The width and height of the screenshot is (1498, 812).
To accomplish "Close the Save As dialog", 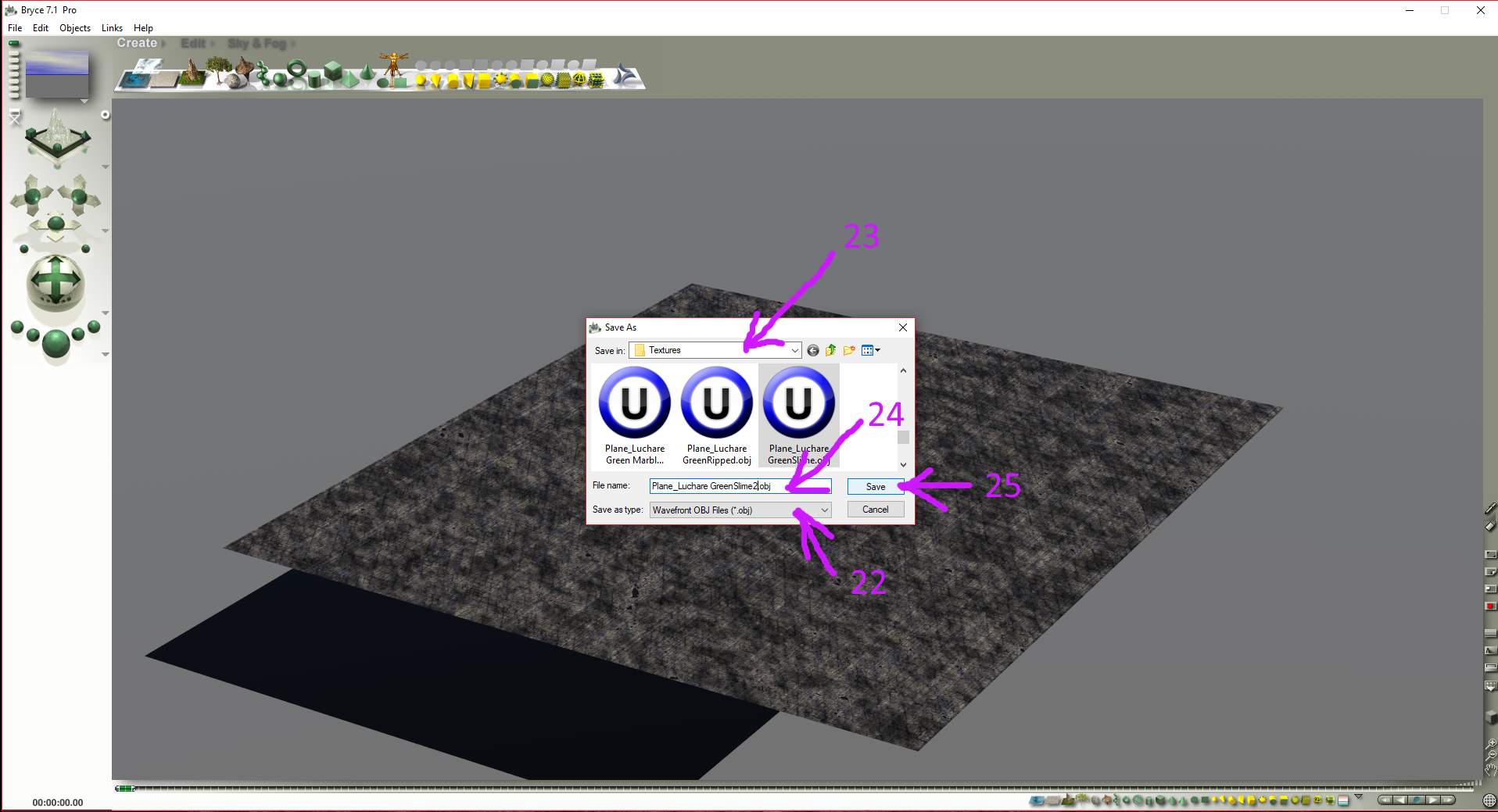I will (903, 327).
